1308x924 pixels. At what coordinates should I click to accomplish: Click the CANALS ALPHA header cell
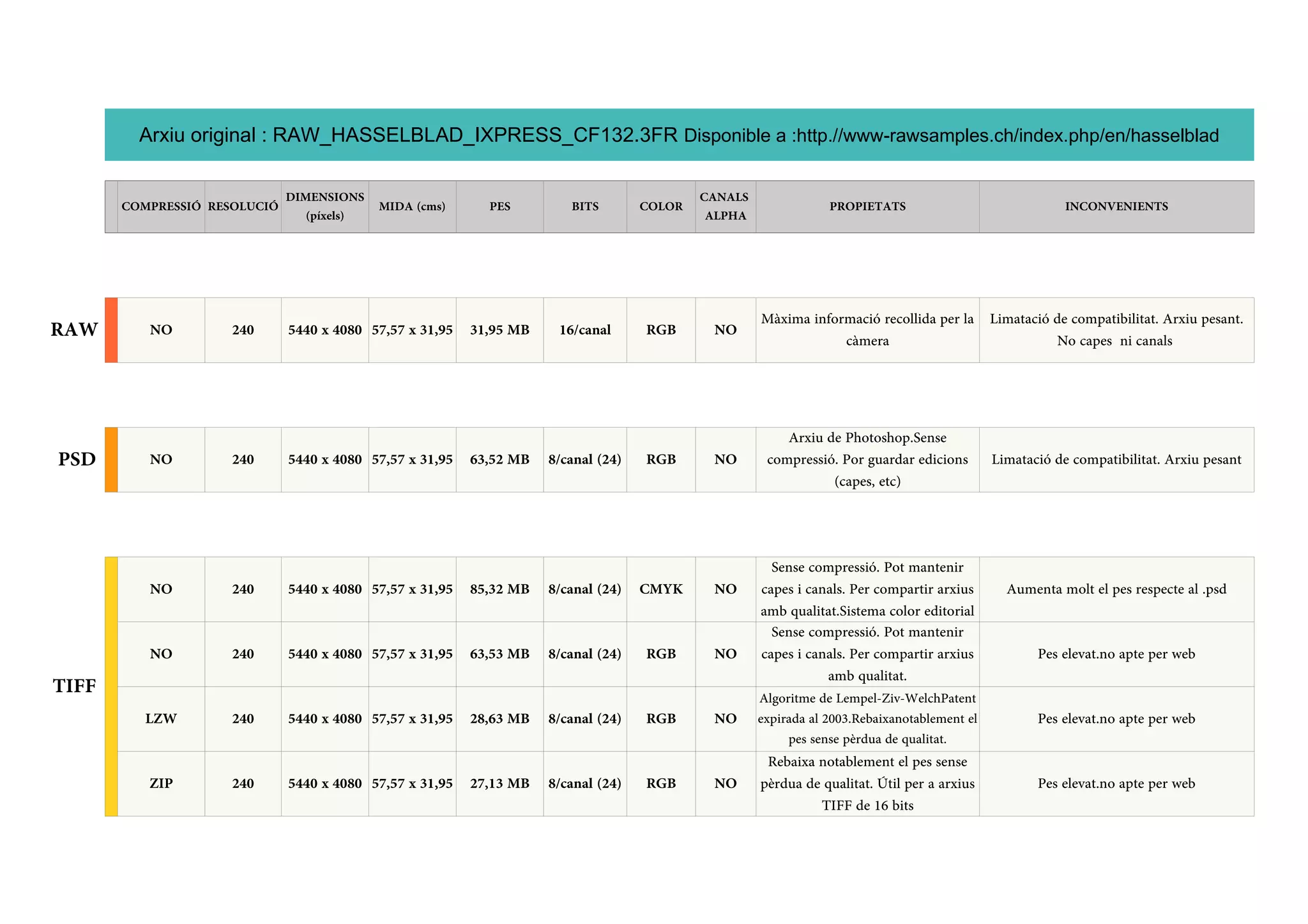click(725, 206)
